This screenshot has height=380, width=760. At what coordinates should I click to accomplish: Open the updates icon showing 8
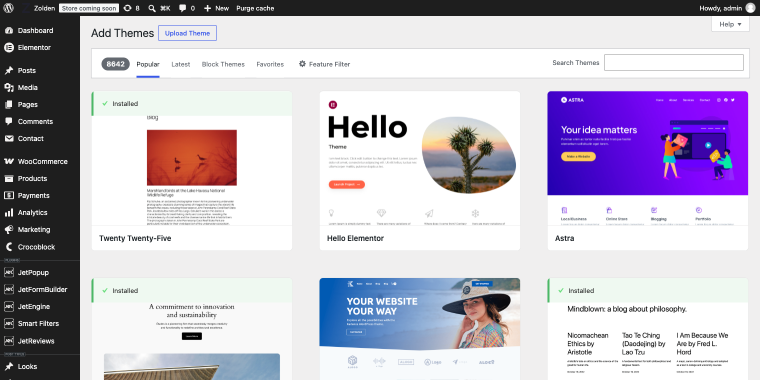[x=127, y=8]
